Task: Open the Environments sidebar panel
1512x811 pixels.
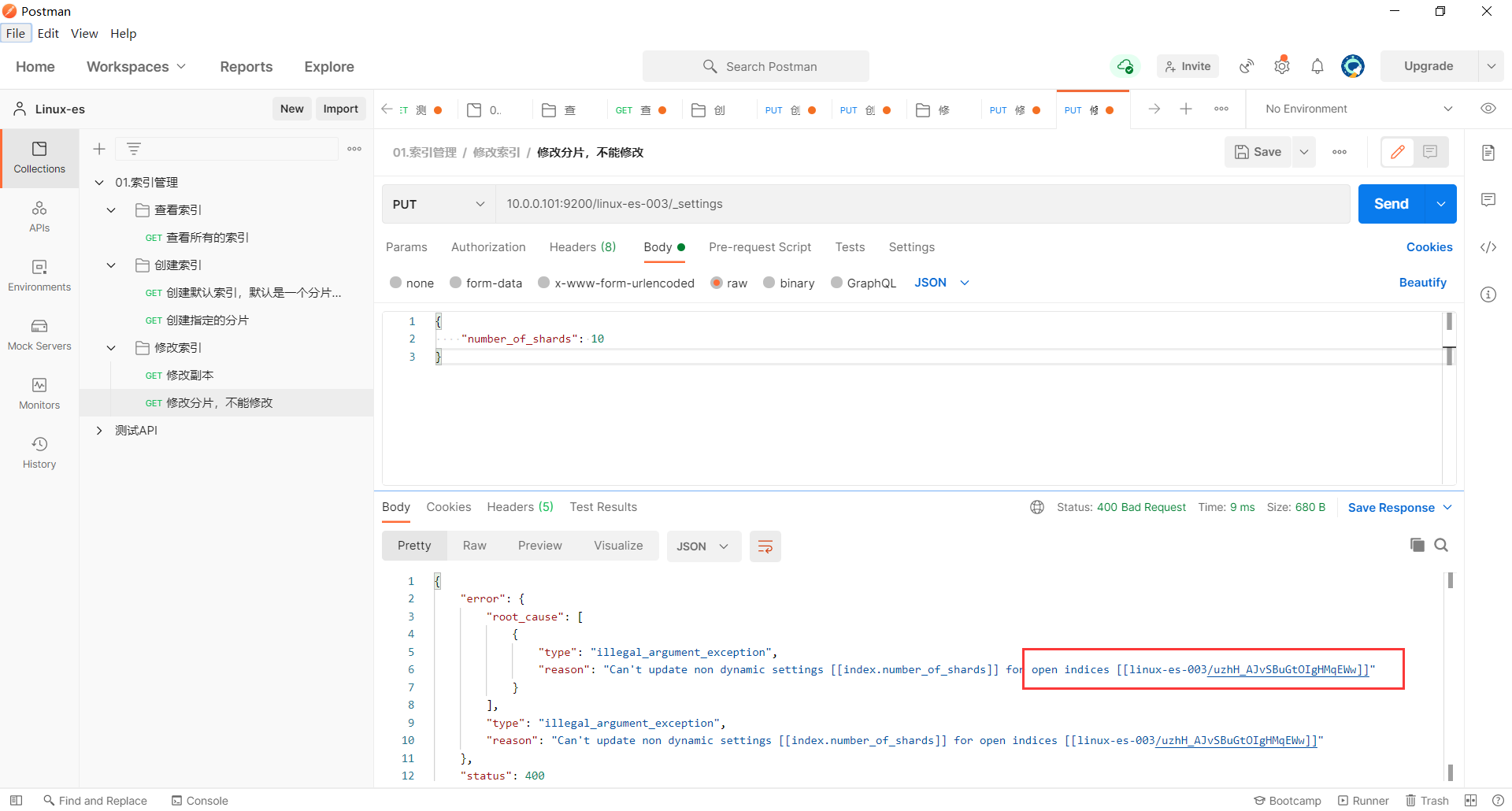Action: point(39,276)
